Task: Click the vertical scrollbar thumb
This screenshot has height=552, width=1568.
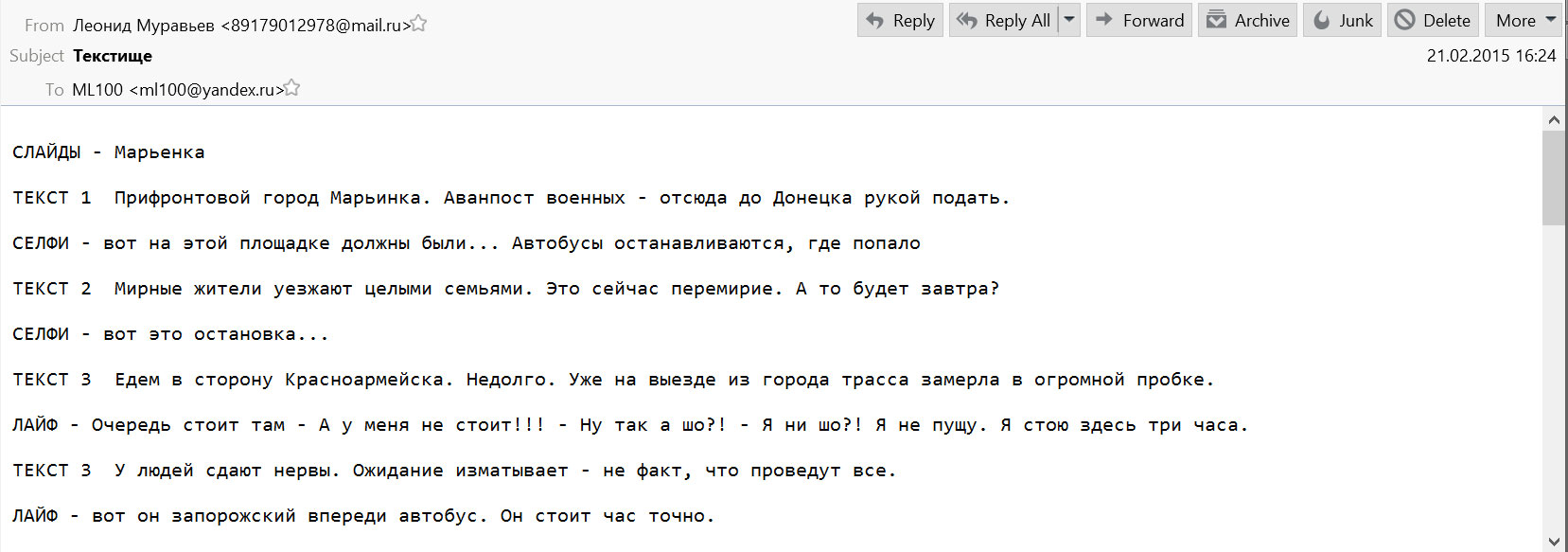Action: click(1554, 178)
